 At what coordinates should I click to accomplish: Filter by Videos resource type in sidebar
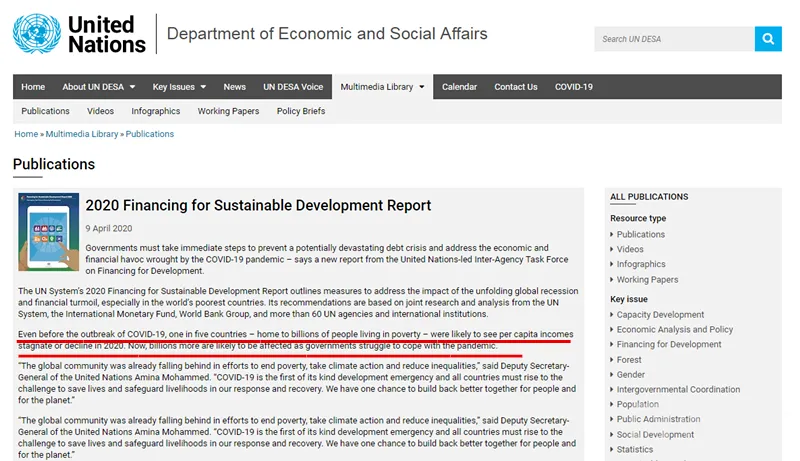(630, 249)
